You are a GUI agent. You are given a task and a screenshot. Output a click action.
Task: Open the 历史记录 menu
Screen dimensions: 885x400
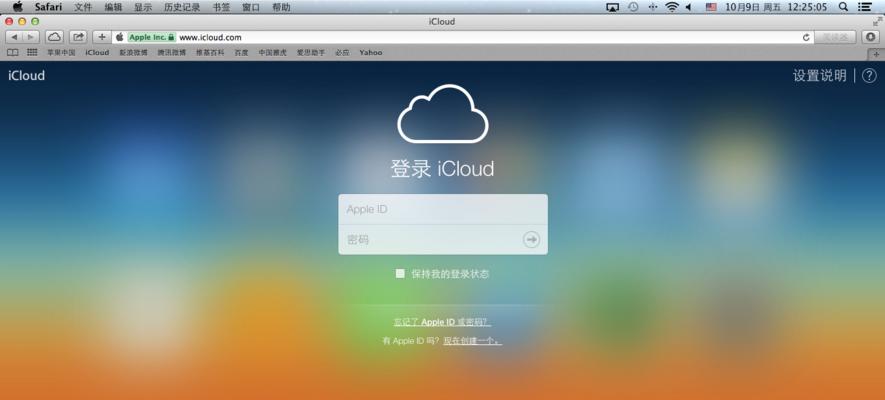point(182,7)
